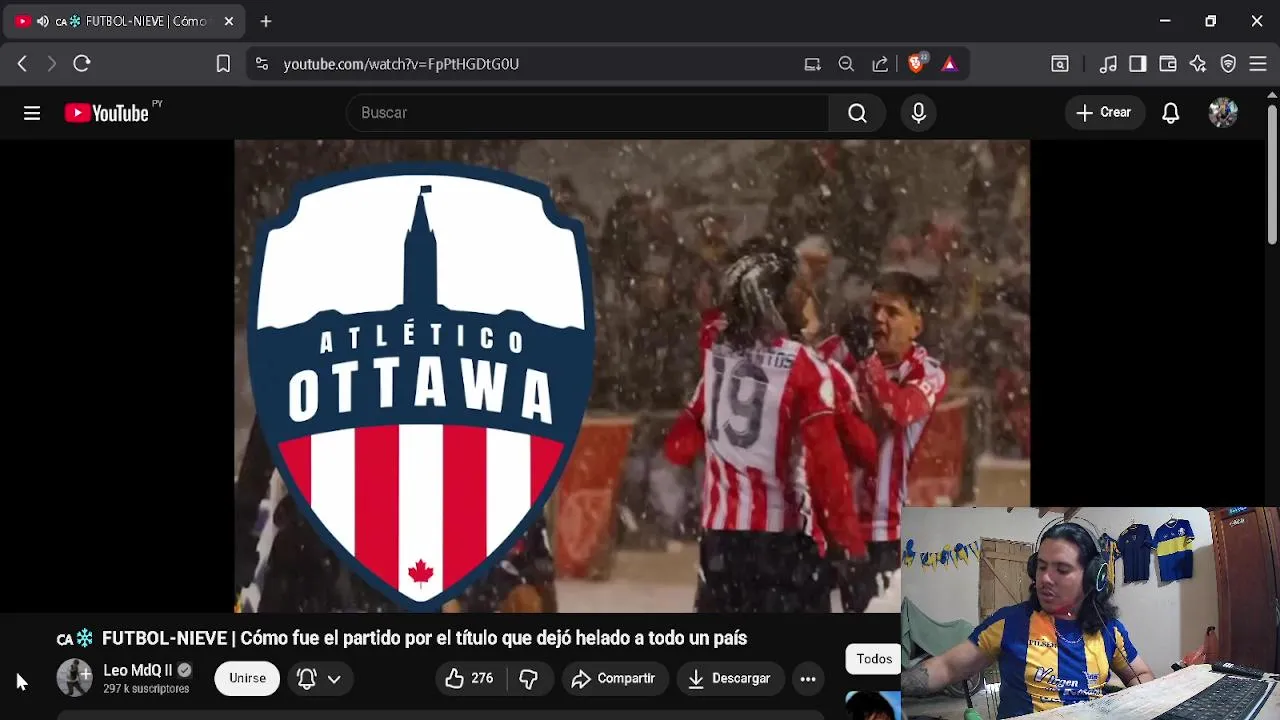Viewport: 1280px width, 720px height.
Task: Open the toolbar icon left of the music note
Action: point(1060,64)
